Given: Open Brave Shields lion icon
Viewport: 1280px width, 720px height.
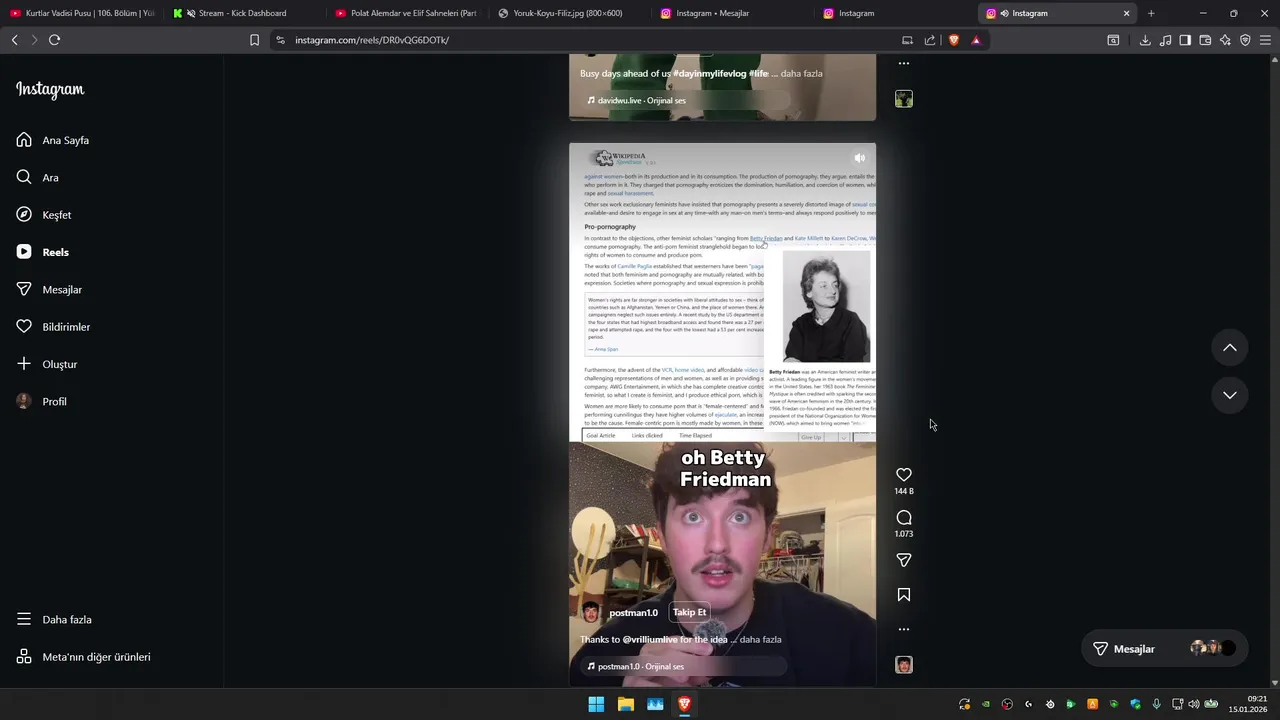Looking at the screenshot, I should pos(953,40).
